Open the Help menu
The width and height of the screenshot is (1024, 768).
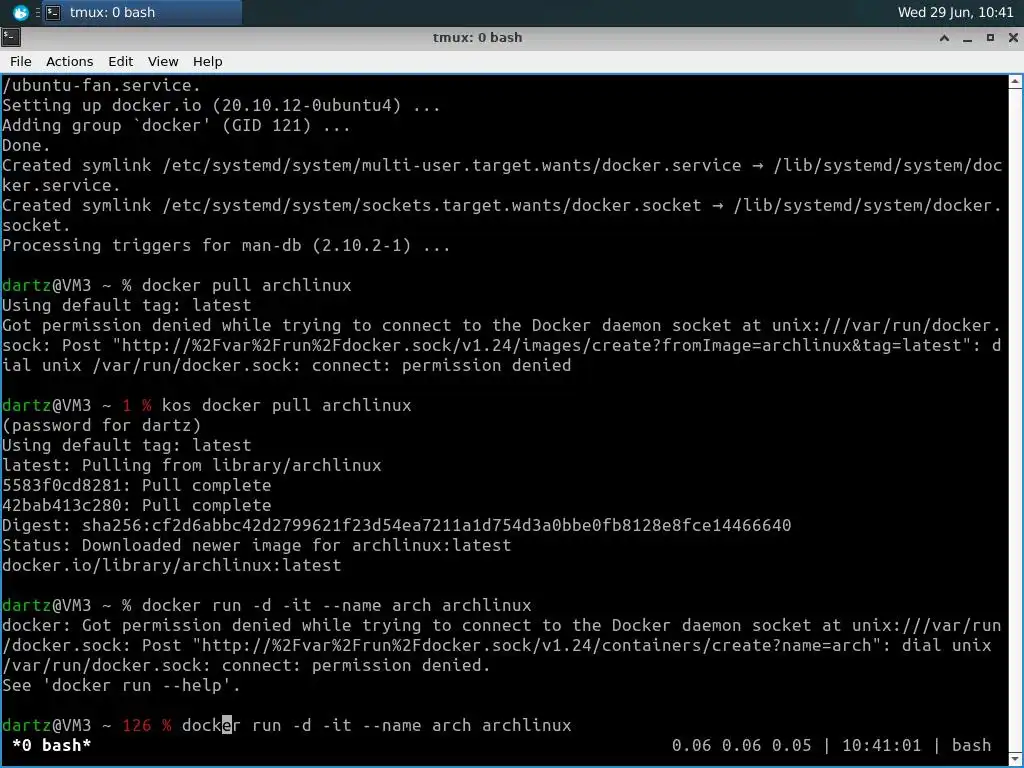pos(208,61)
